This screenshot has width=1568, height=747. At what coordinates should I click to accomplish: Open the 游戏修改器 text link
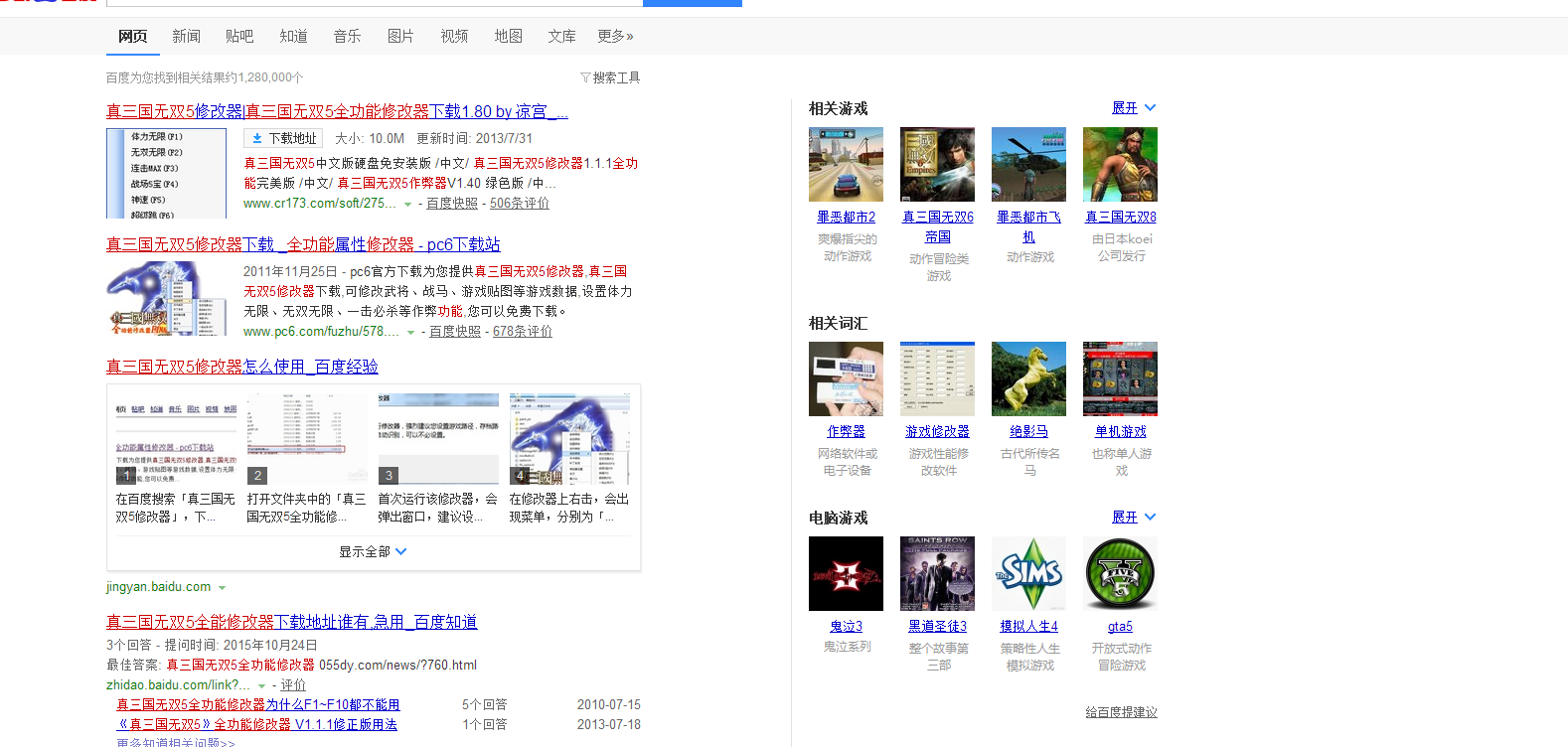[x=937, y=431]
